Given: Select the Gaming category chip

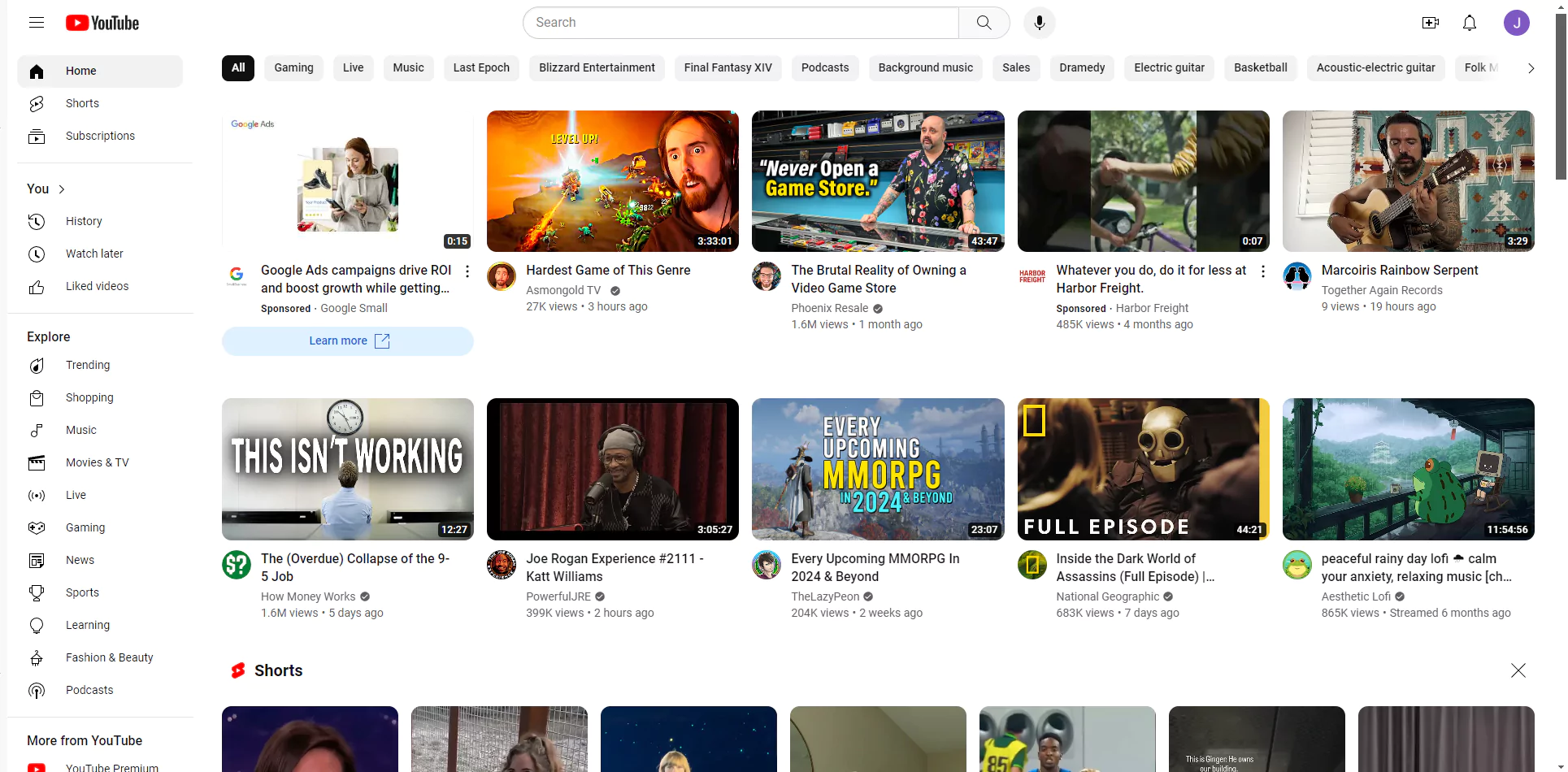Looking at the screenshot, I should 293,68.
